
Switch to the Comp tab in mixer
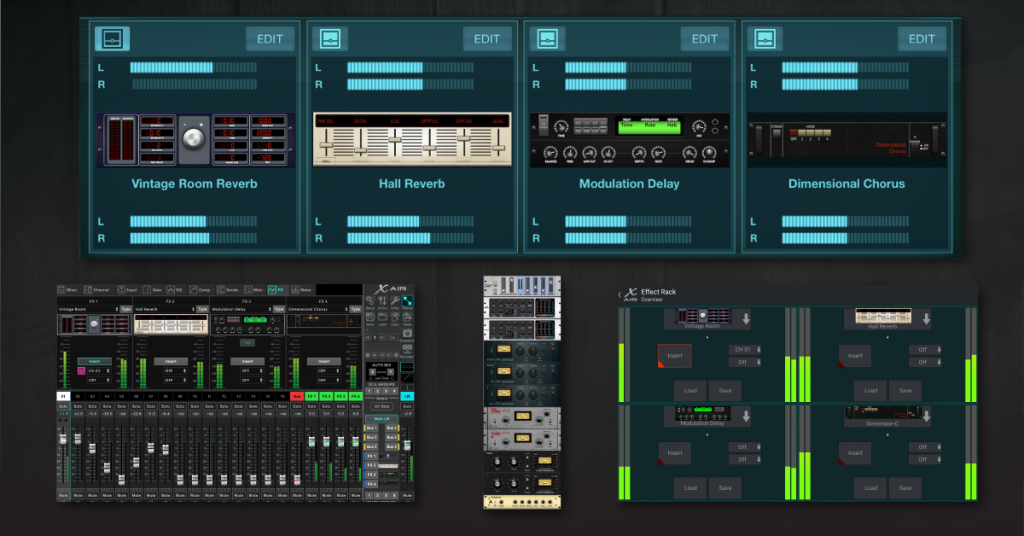pyautogui.click(x=199, y=289)
